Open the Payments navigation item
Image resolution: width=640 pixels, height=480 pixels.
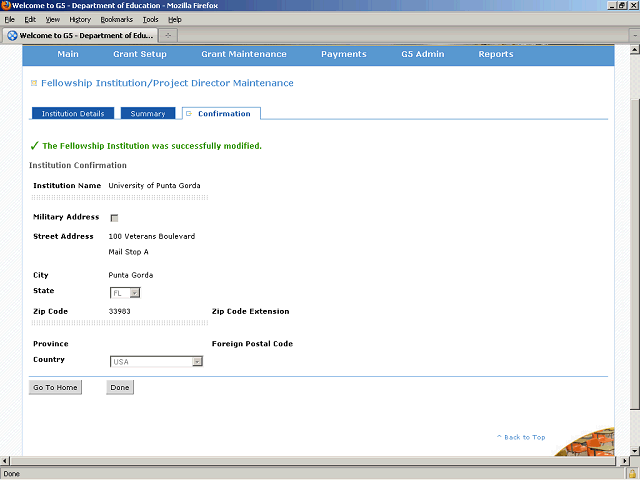click(x=344, y=54)
